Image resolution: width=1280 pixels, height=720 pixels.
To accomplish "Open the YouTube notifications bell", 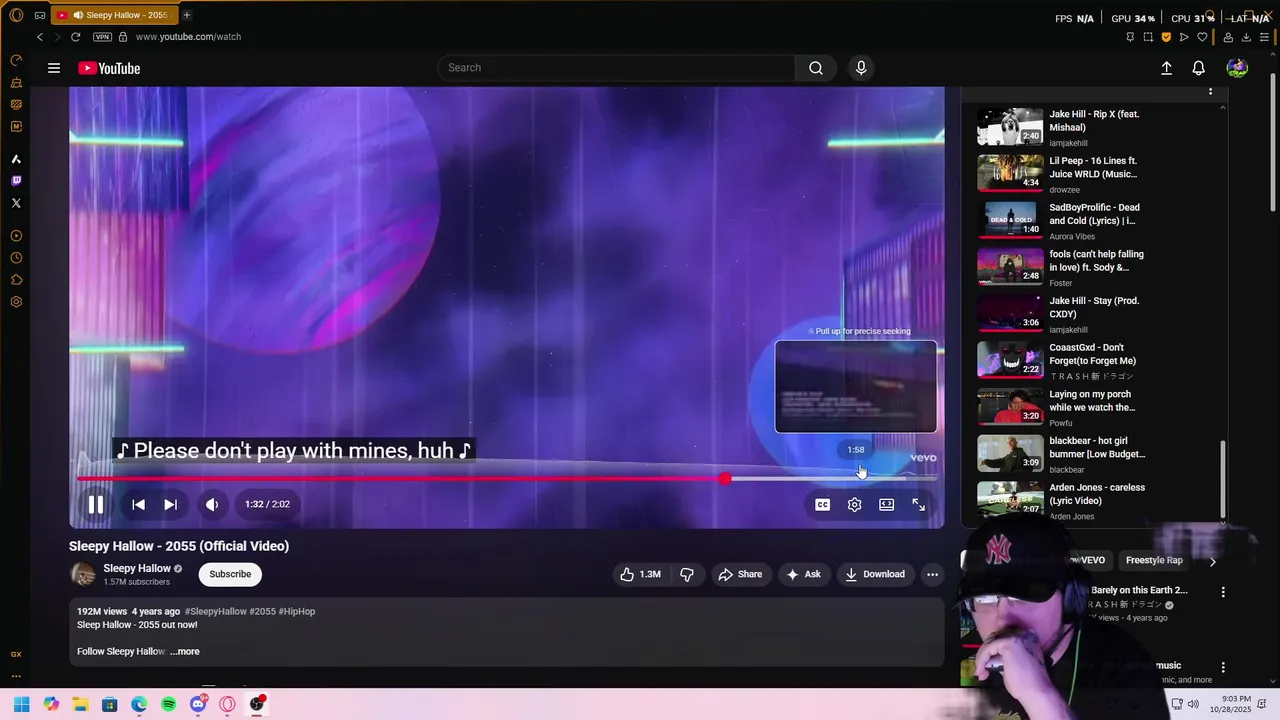I will pyautogui.click(x=1198, y=68).
